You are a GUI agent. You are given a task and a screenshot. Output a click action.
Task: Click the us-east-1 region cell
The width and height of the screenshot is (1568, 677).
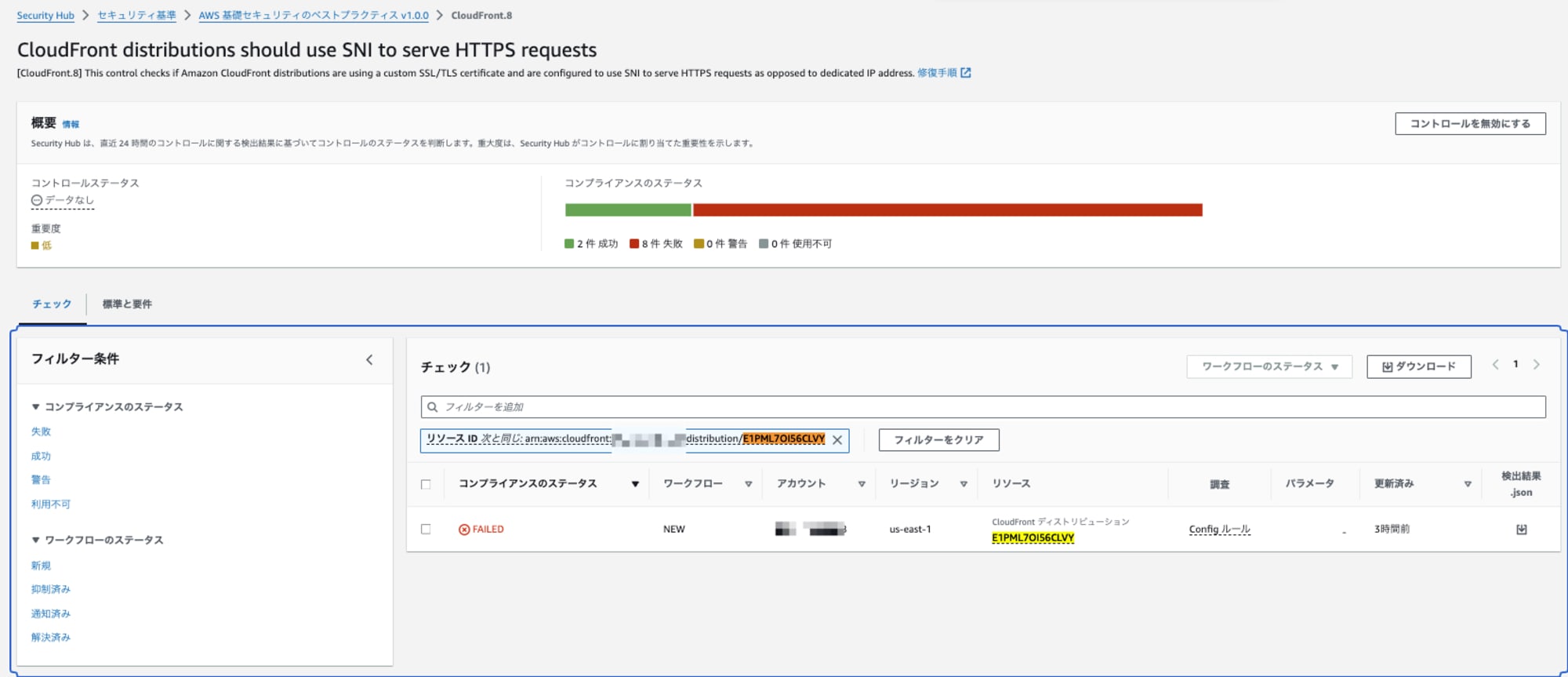(910, 530)
